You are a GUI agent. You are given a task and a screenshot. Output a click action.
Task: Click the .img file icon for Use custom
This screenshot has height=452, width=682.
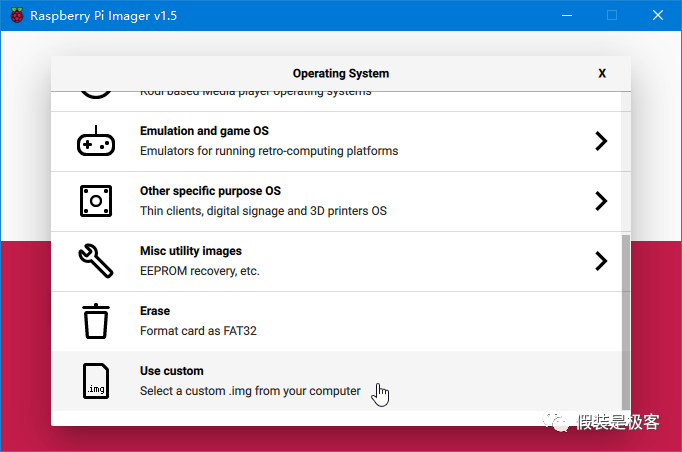click(x=96, y=381)
